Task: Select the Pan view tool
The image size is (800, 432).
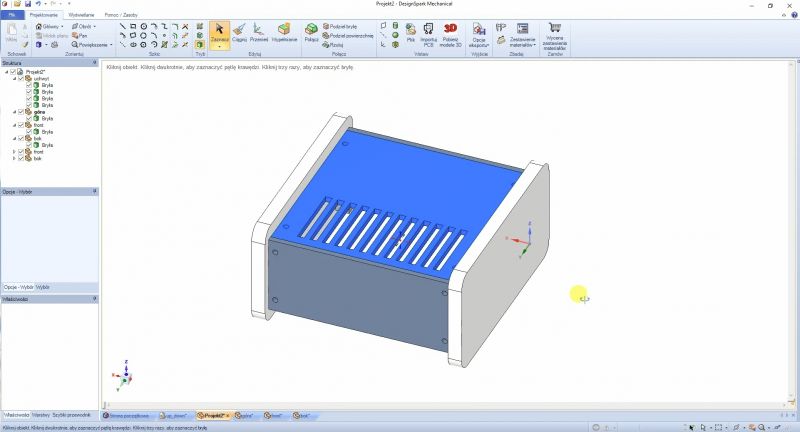Action: [x=80, y=36]
